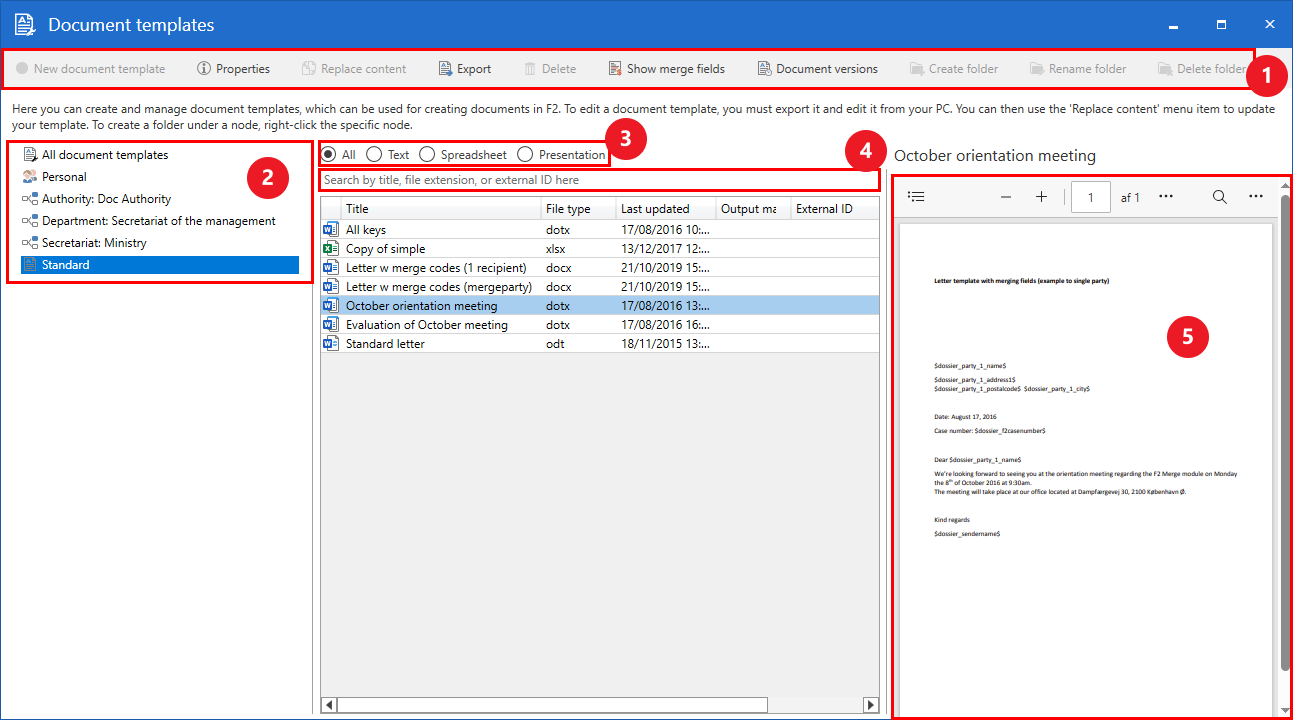Open the rightmost preview more options ellipsis
Image resolution: width=1293 pixels, height=720 pixels.
tap(1256, 197)
